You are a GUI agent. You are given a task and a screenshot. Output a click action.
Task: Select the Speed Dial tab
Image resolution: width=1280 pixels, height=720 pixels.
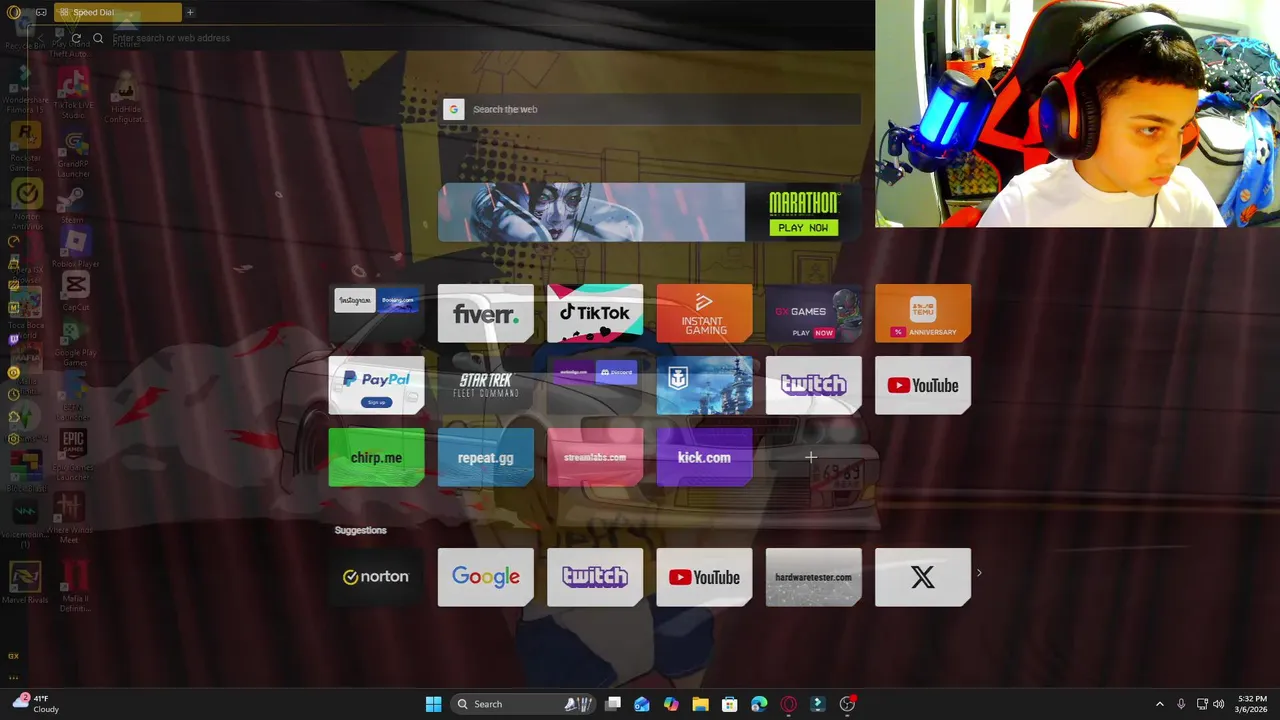tap(118, 12)
